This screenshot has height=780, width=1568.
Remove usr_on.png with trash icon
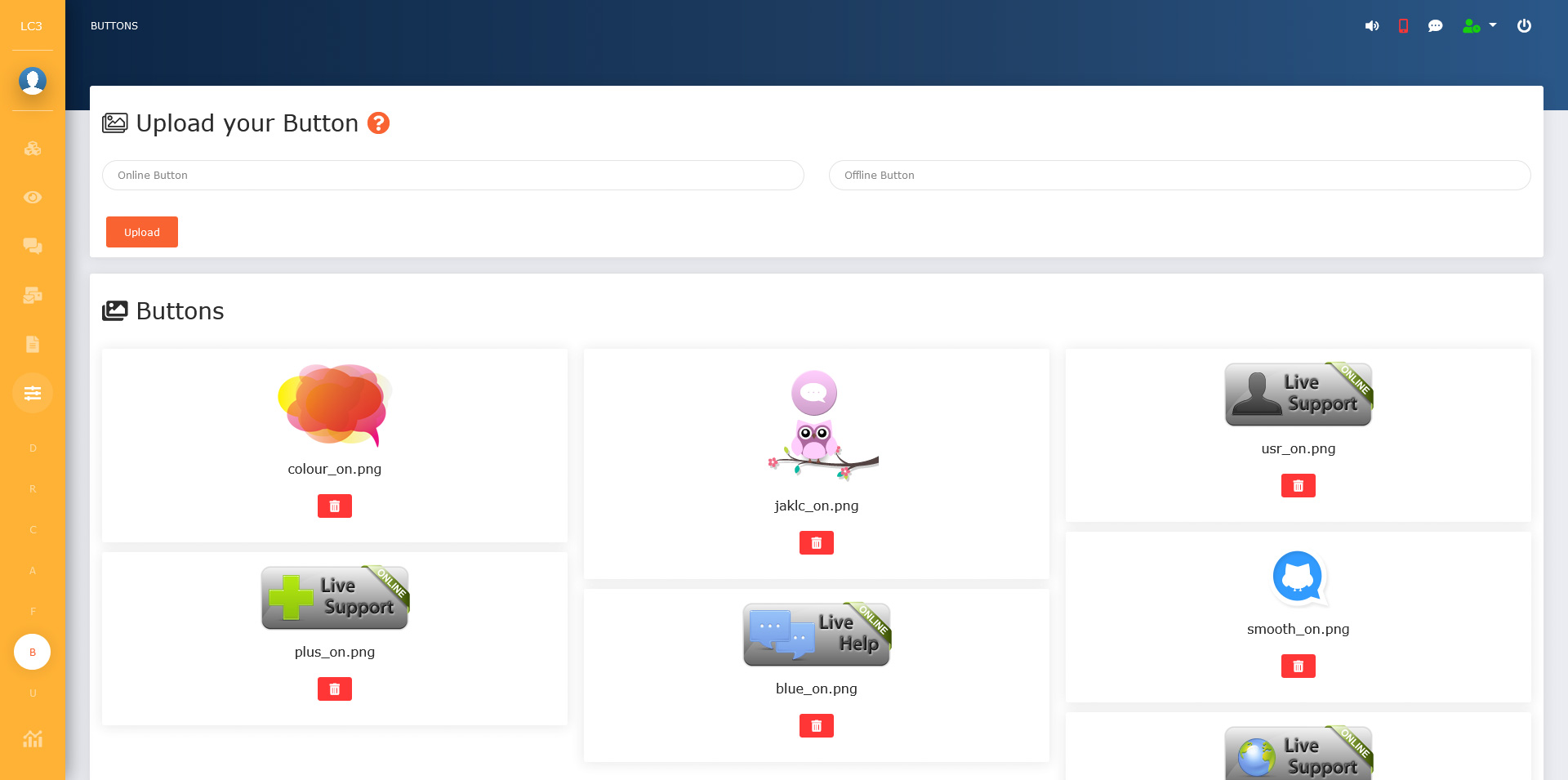point(1298,486)
